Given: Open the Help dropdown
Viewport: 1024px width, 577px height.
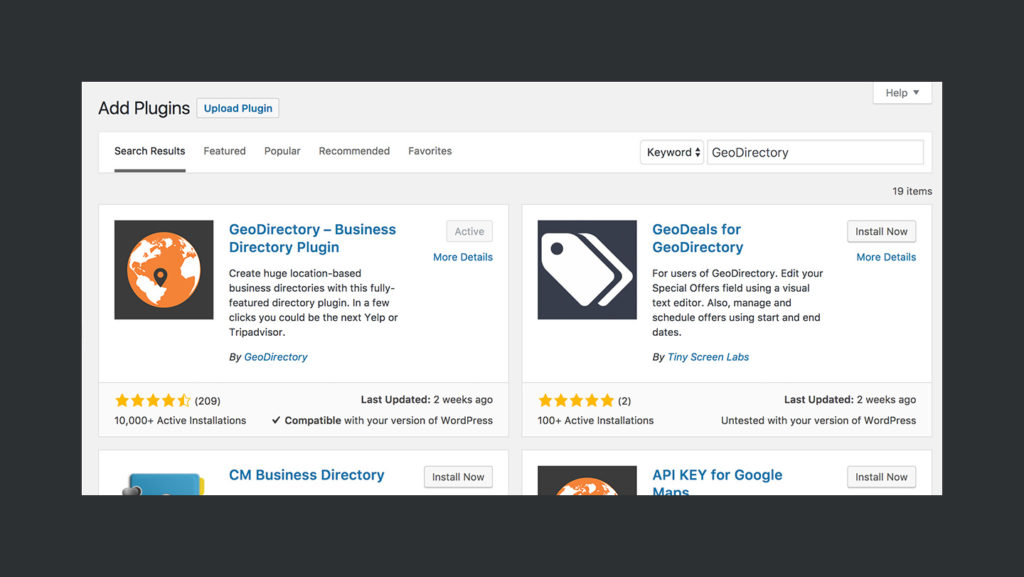Looking at the screenshot, I should (900, 92).
